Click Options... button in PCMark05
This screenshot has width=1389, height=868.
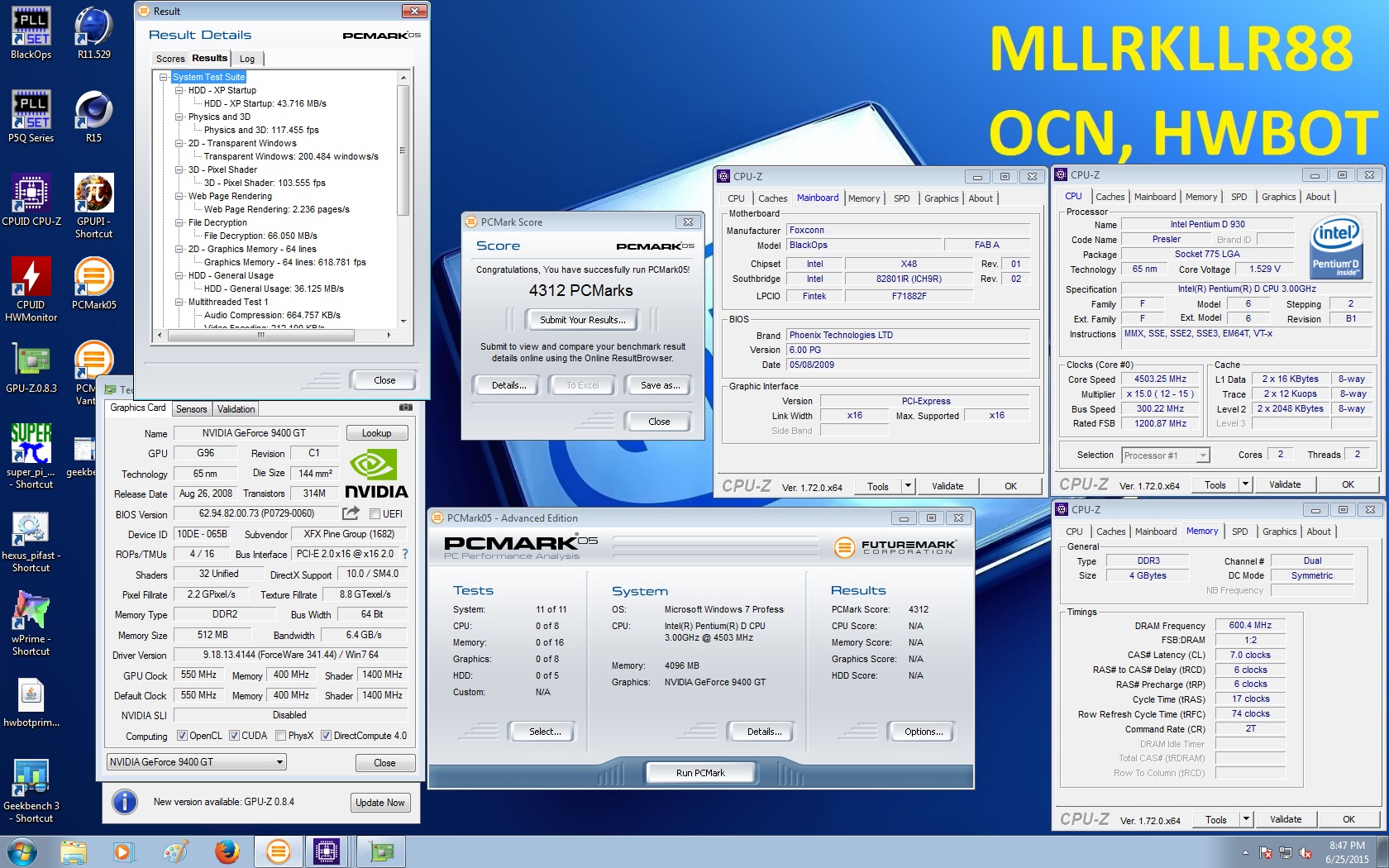click(x=924, y=732)
